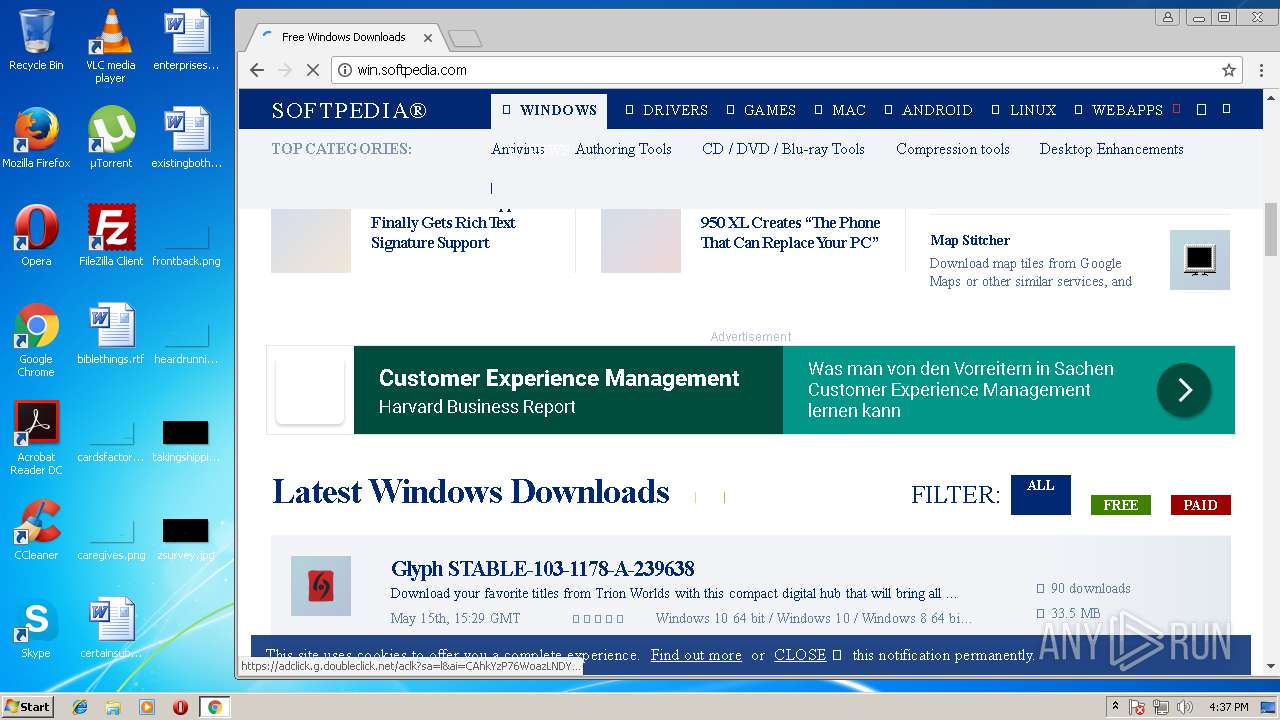View site information icon in address bar

pos(345,70)
